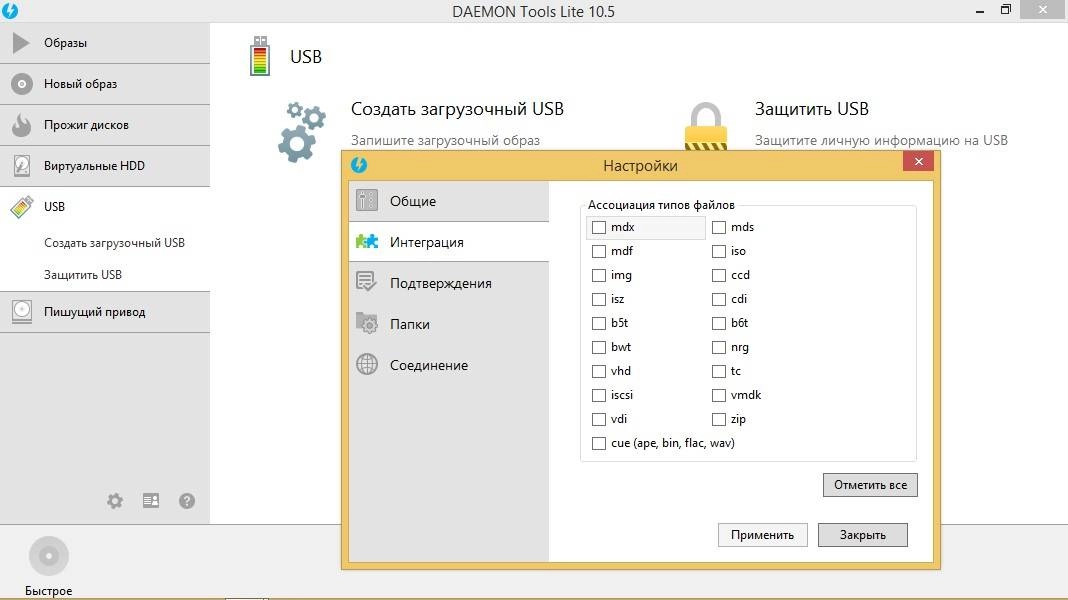Click the USB stick icon in sidebar
Image resolution: width=1068 pixels, height=600 pixels.
[22, 206]
